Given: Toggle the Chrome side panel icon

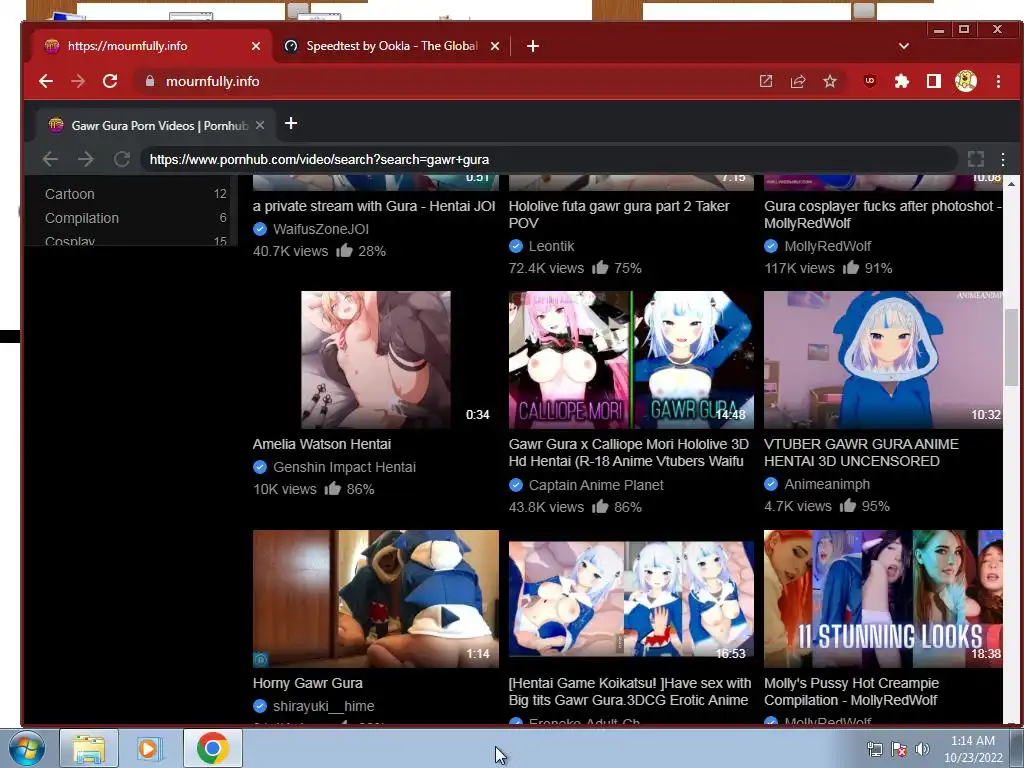Looking at the screenshot, I should click(x=934, y=81).
